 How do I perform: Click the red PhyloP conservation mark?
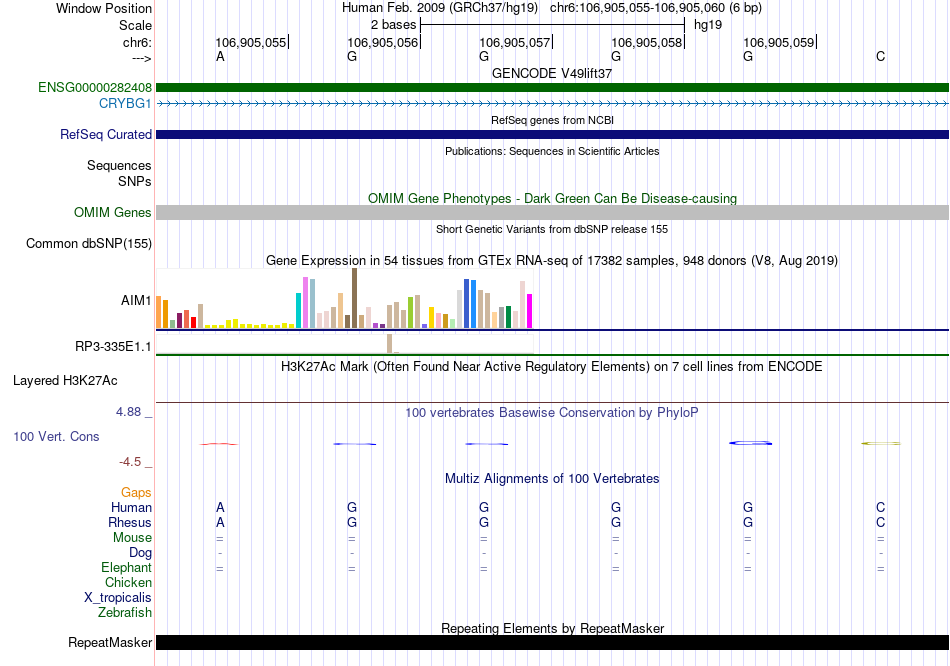pos(219,444)
